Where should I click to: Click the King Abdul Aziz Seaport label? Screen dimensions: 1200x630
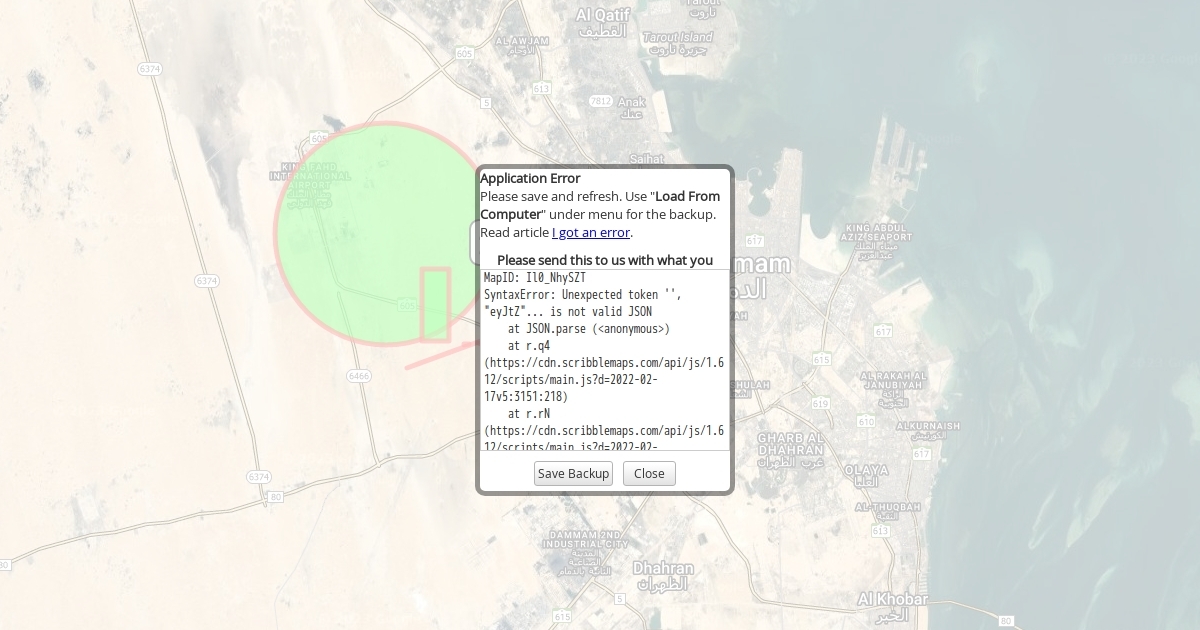[878, 241]
